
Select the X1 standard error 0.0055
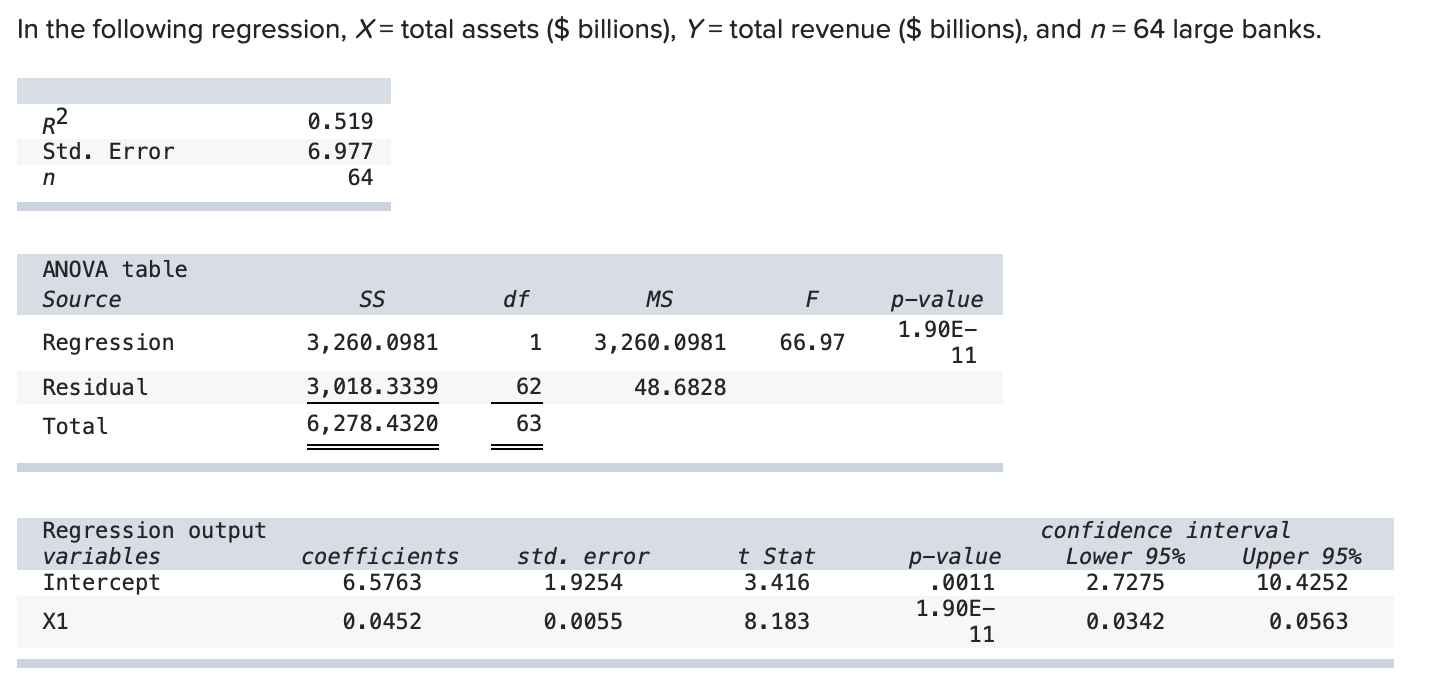pos(584,621)
